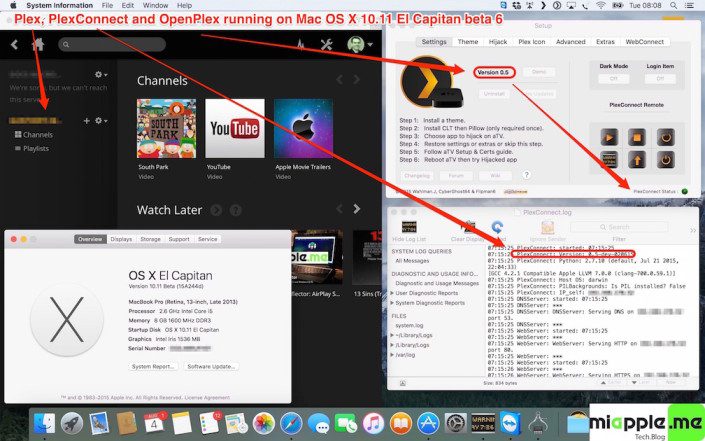
Task: Toggle Dark Mode switch in OpenPlex
Action: click(614, 79)
